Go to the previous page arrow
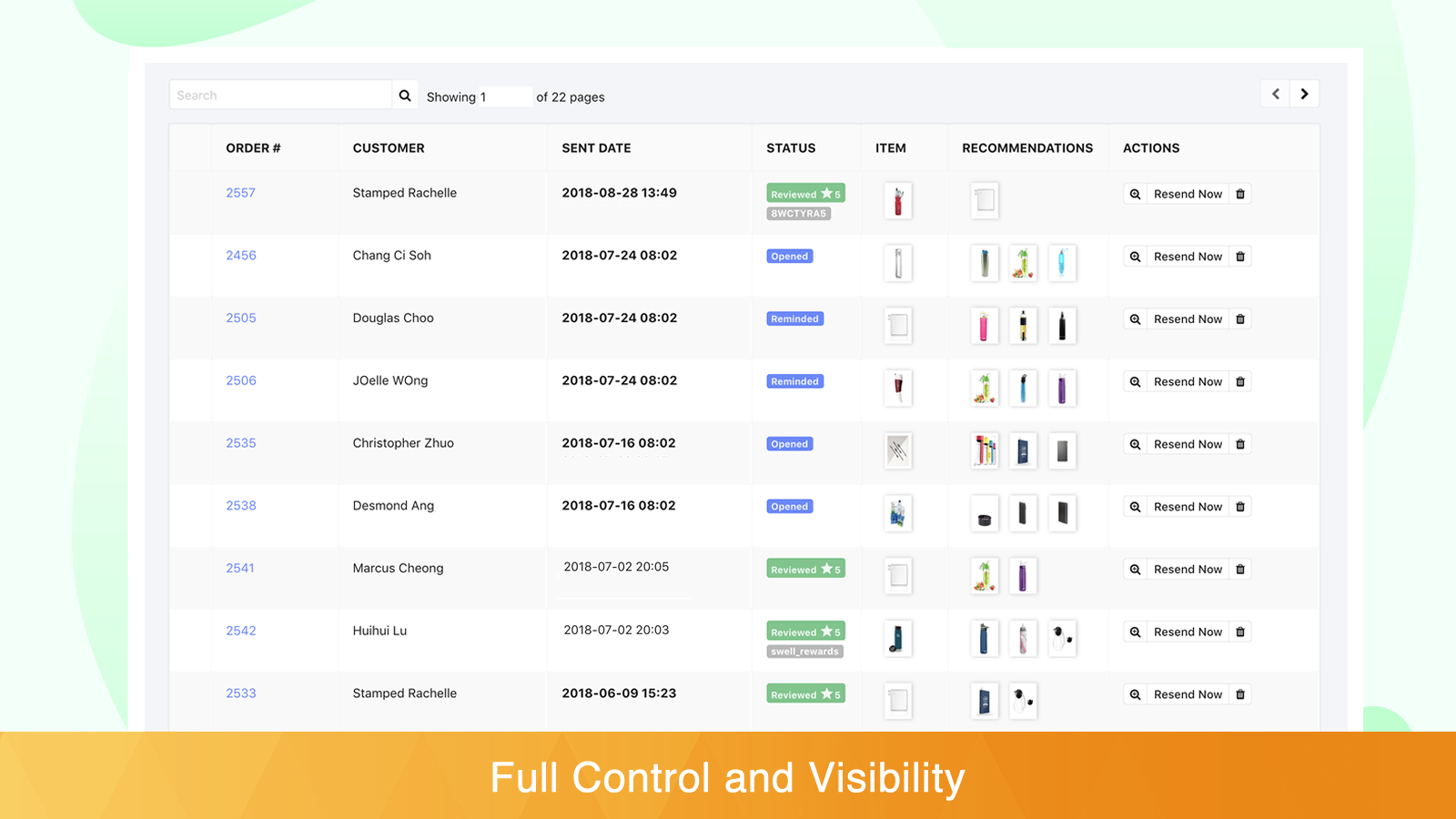The width and height of the screenshot is (1456, 819). (1276, 94)
